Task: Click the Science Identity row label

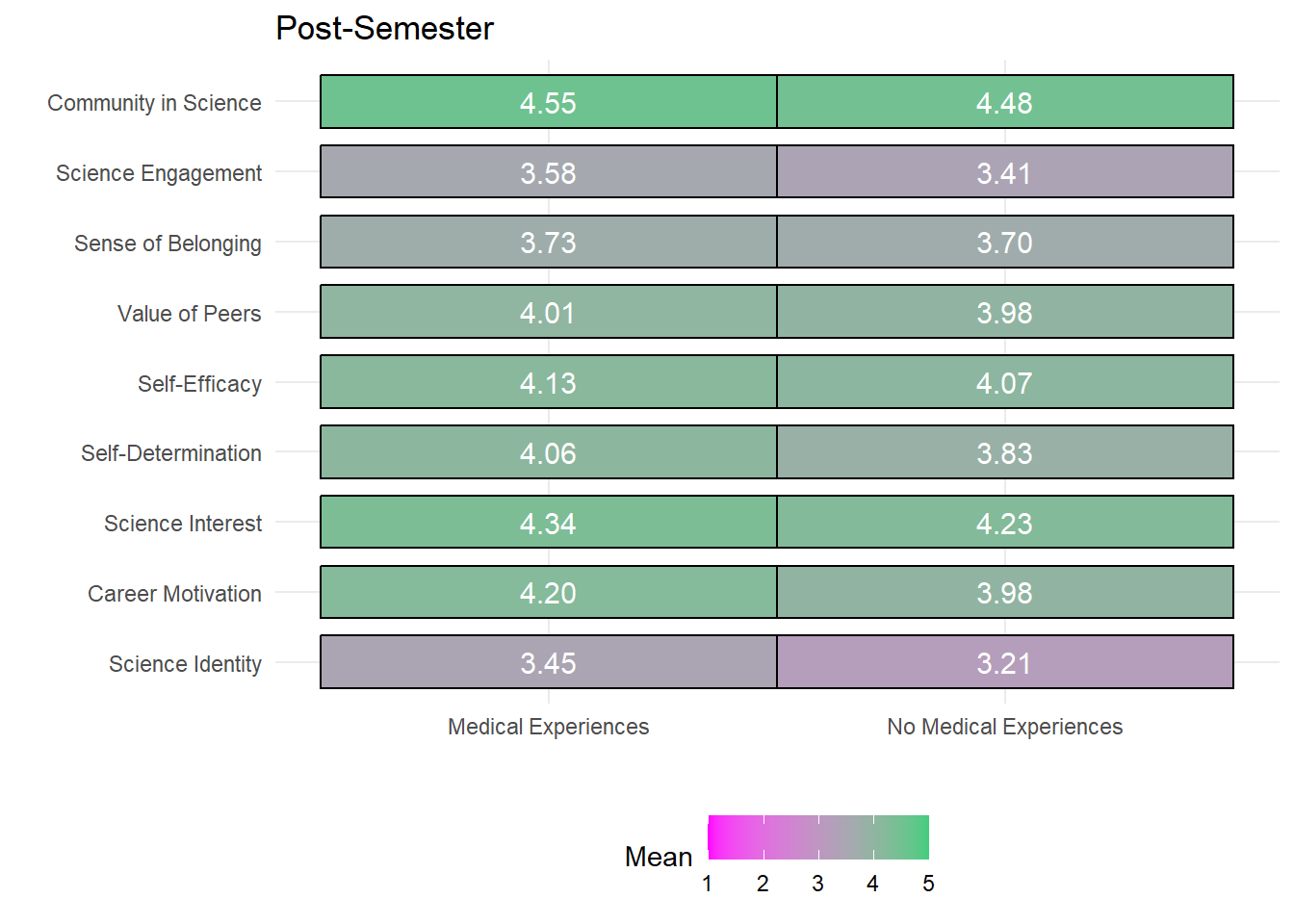Action: pyautogui.click(x=185, y=664)
